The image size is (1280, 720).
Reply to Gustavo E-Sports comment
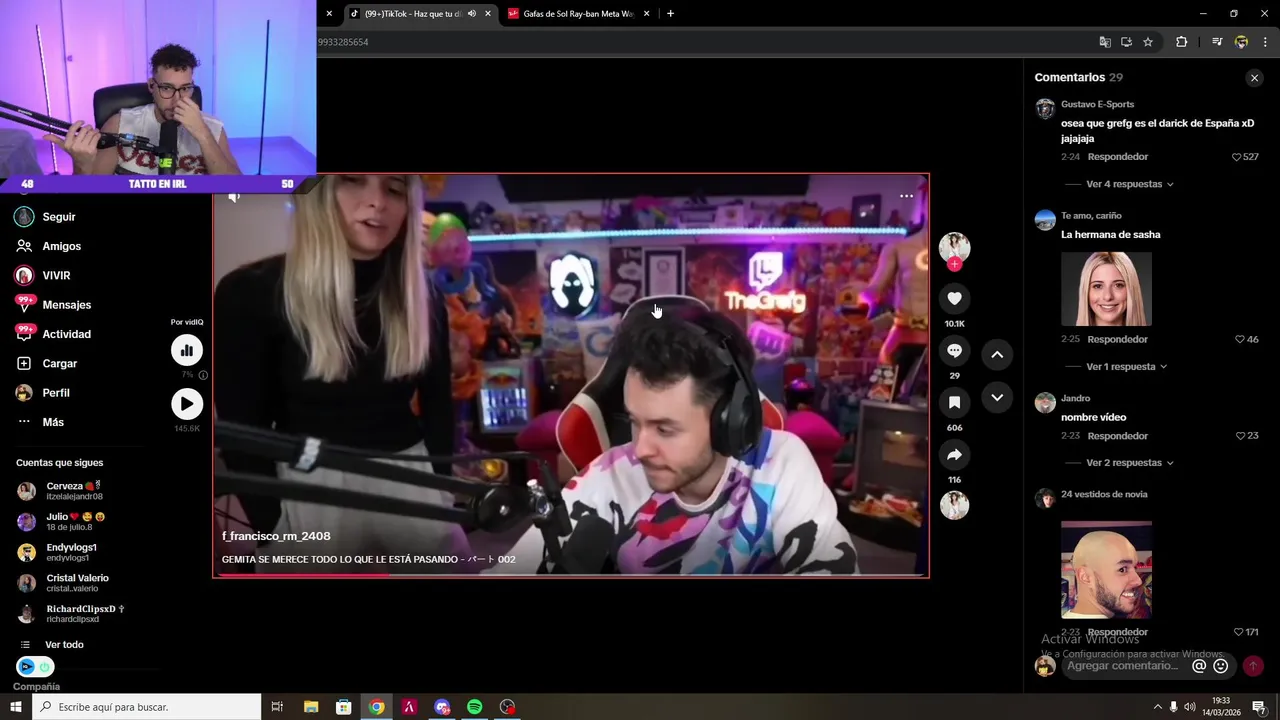click(1118, 157)
